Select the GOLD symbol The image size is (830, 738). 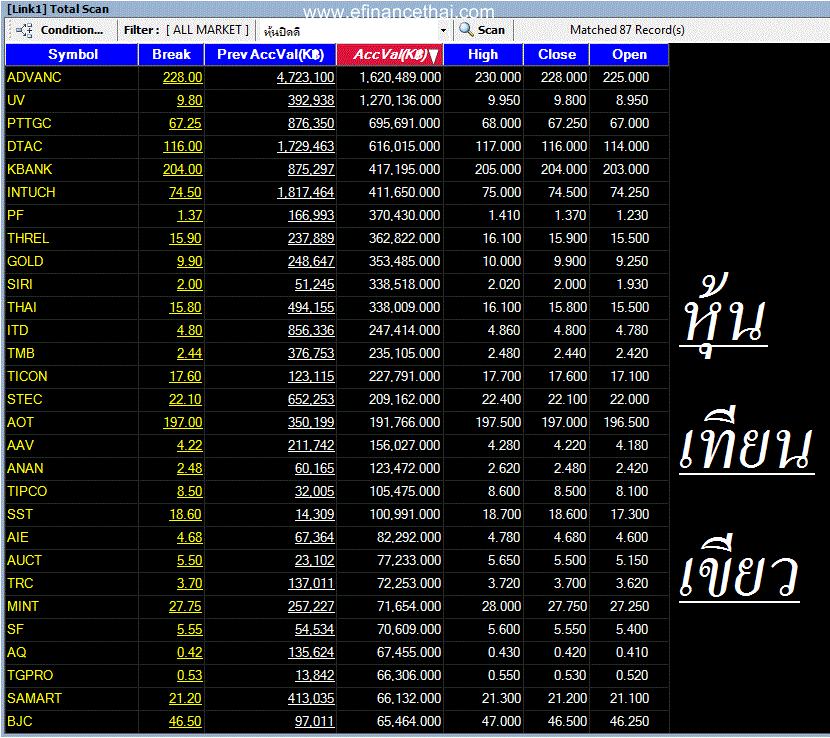(25, 262)
